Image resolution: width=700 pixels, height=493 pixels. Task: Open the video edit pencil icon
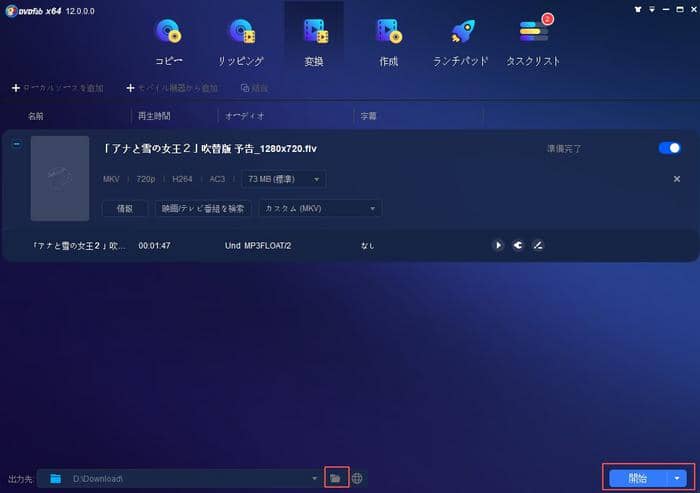(x=538, y=245)
